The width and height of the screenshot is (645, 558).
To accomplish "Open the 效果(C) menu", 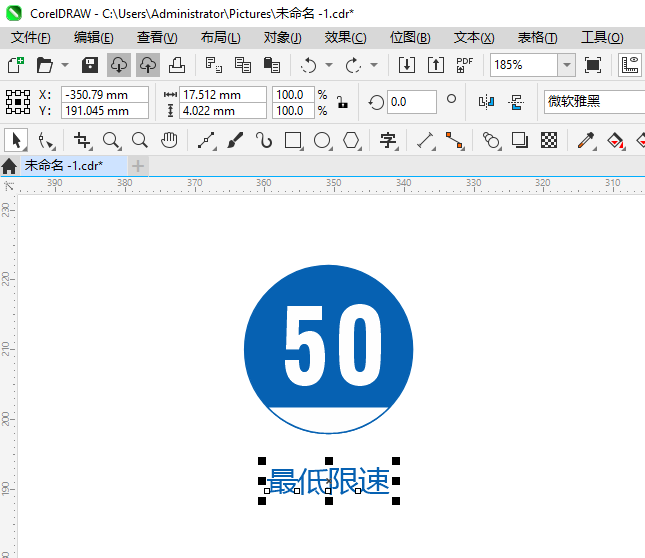I will (345, 37).
